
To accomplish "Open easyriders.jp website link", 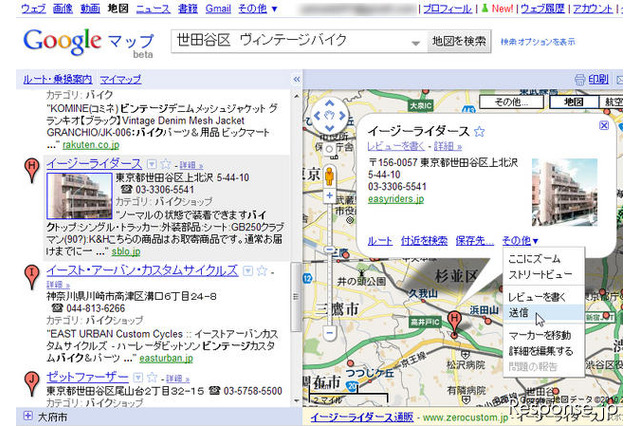I will (396, 199).
